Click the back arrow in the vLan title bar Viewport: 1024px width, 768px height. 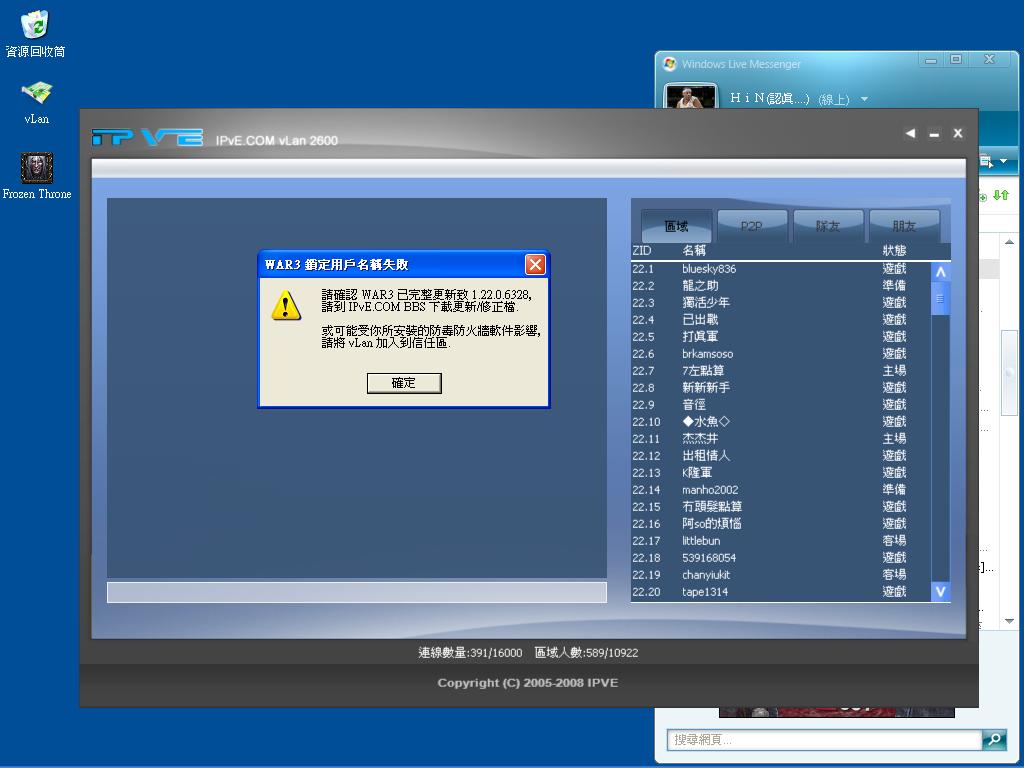[910, 133]
